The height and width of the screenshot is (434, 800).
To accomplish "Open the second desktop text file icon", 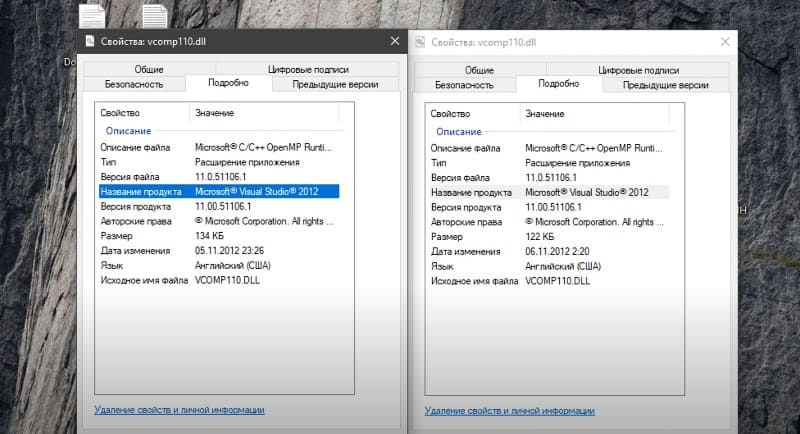I will 155,16.
